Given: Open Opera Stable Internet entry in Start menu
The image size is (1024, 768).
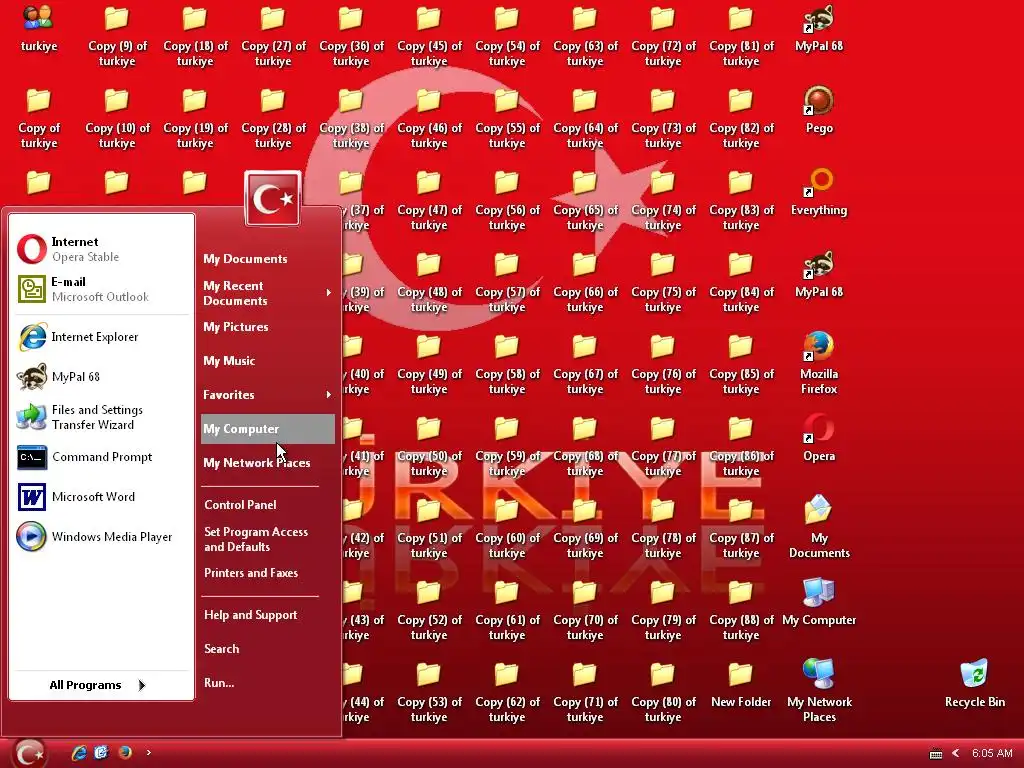Looking at the screenshot, I should point(101,249).
